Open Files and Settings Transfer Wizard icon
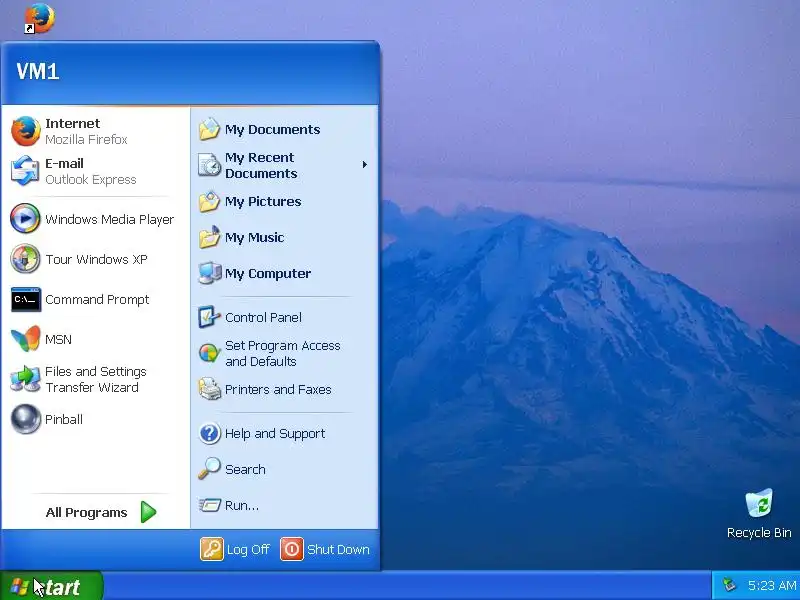Viewport: 800px width, 600px height. coord(25,379)
